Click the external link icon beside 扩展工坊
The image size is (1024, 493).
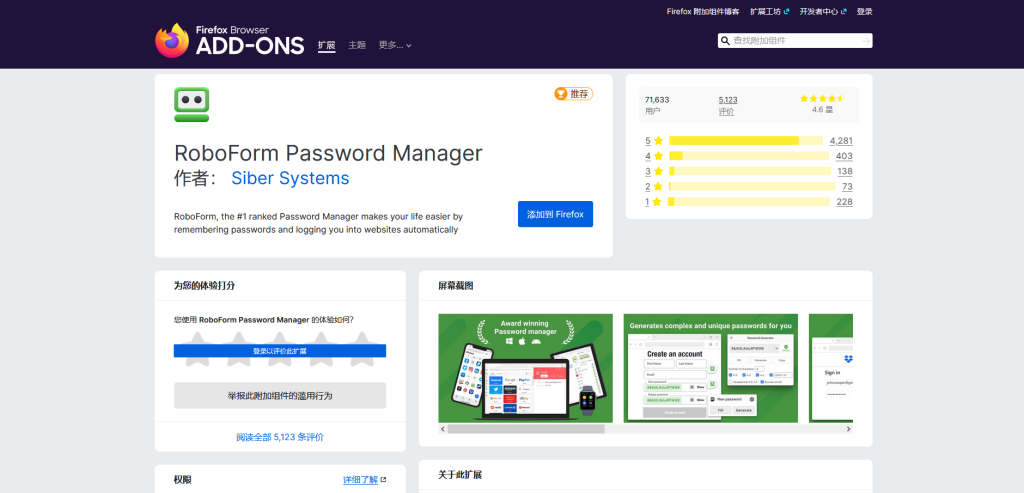786,12
